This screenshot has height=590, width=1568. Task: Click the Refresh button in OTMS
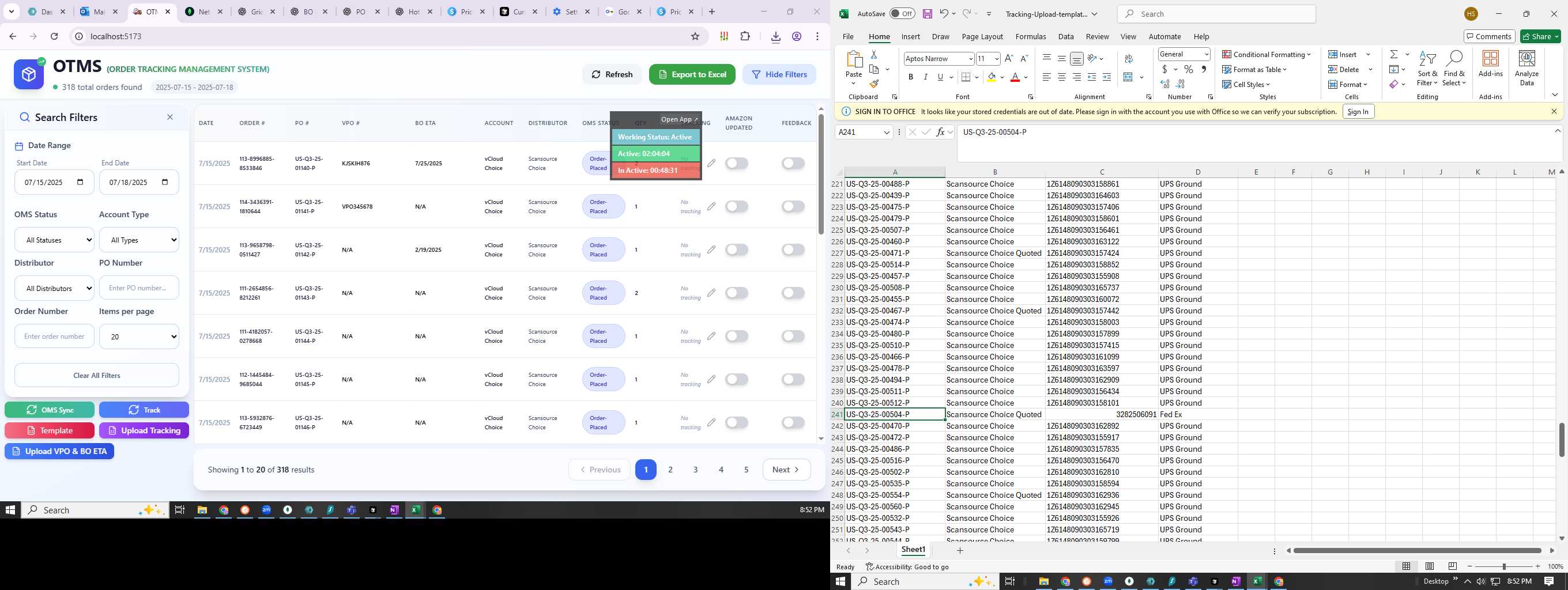coord(612,74)
